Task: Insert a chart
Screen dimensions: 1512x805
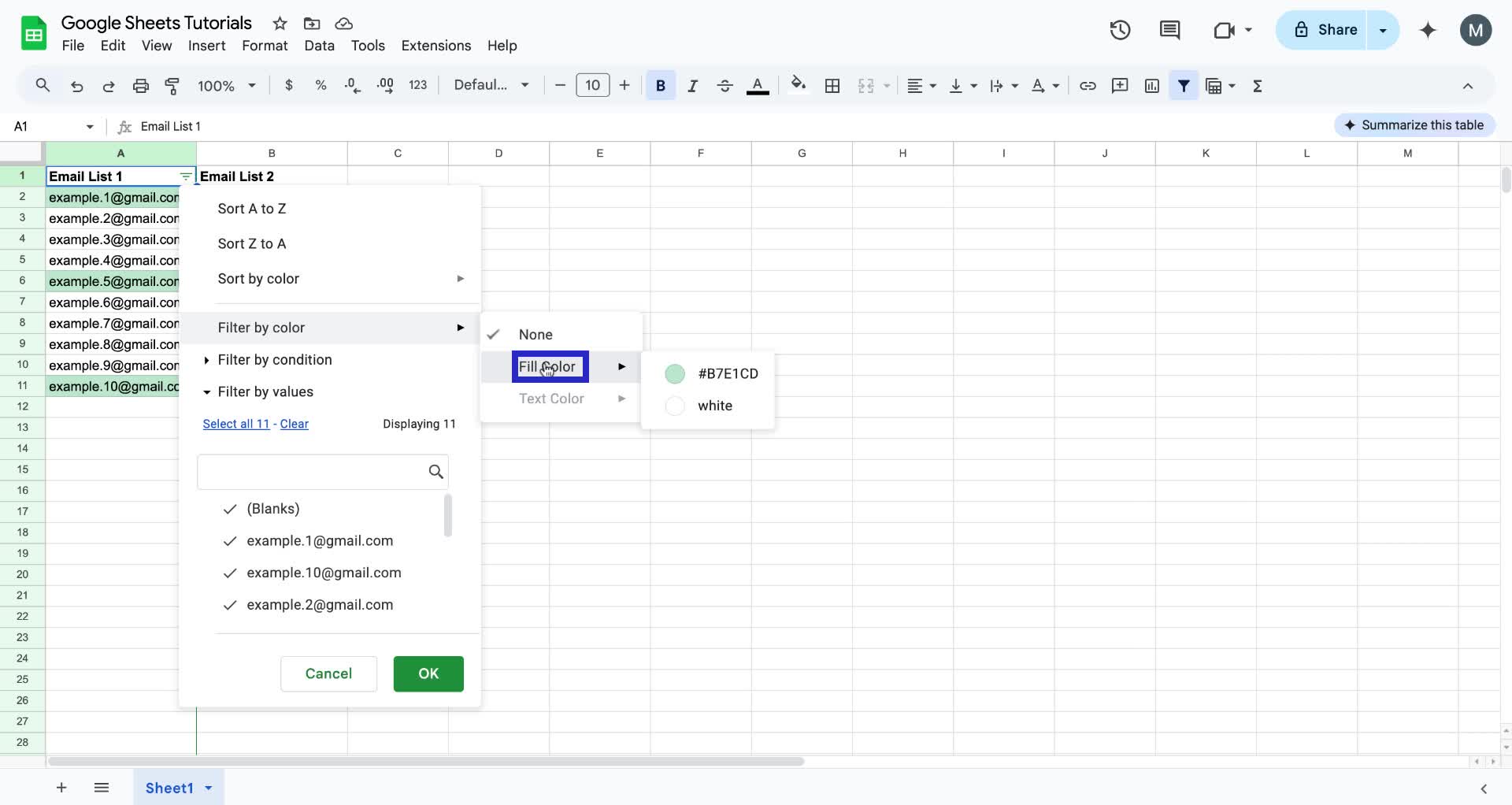Action: pos(1152,85)
